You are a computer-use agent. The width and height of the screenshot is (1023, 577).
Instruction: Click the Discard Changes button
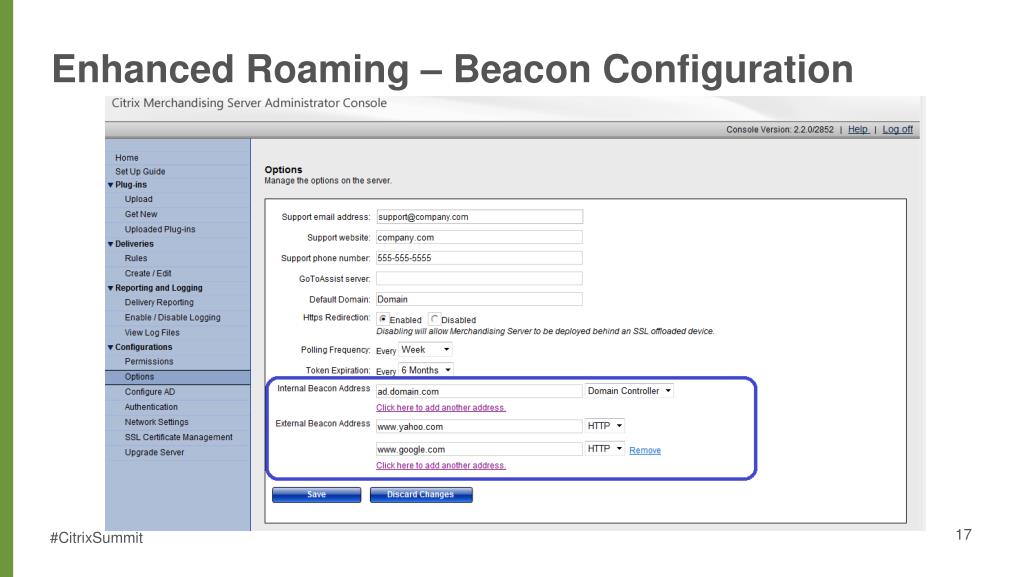point(421,495)
